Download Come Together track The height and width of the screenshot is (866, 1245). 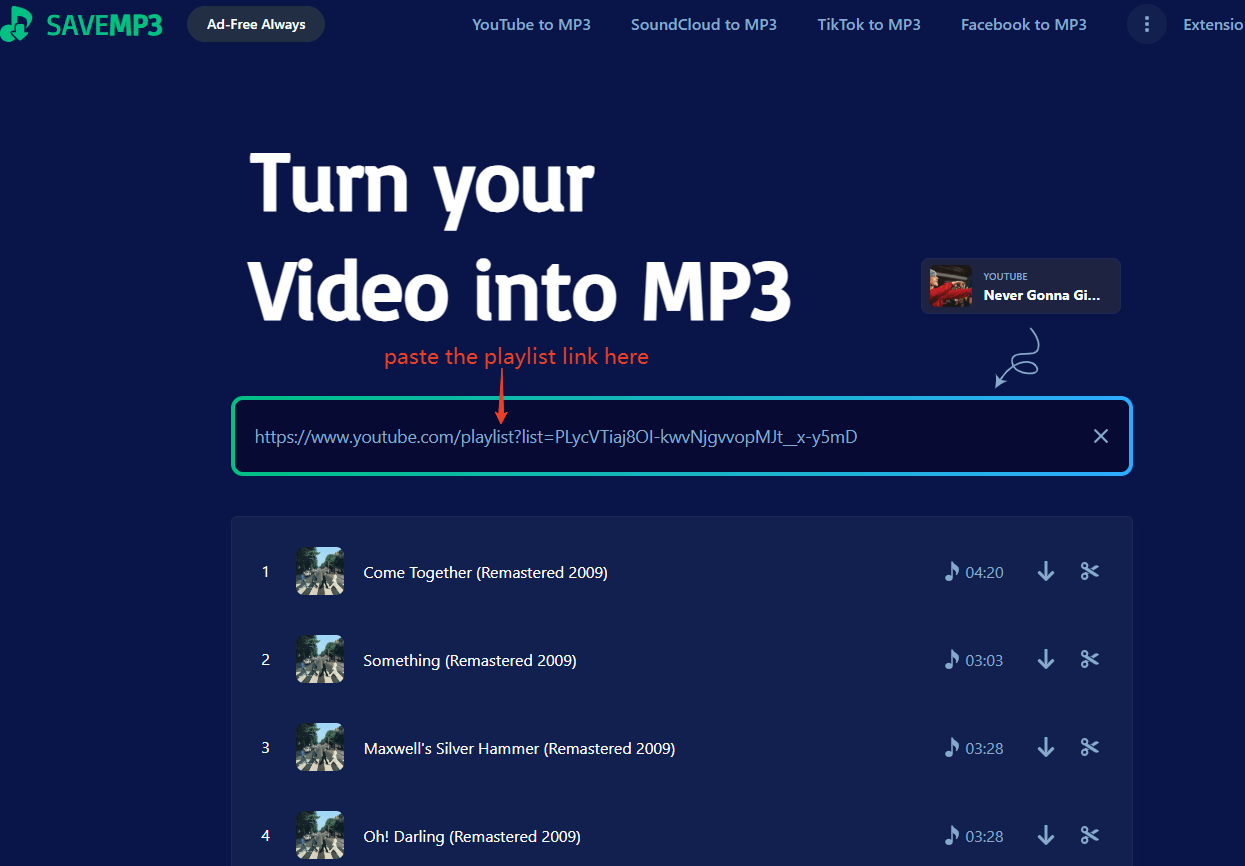(1046, 572)
